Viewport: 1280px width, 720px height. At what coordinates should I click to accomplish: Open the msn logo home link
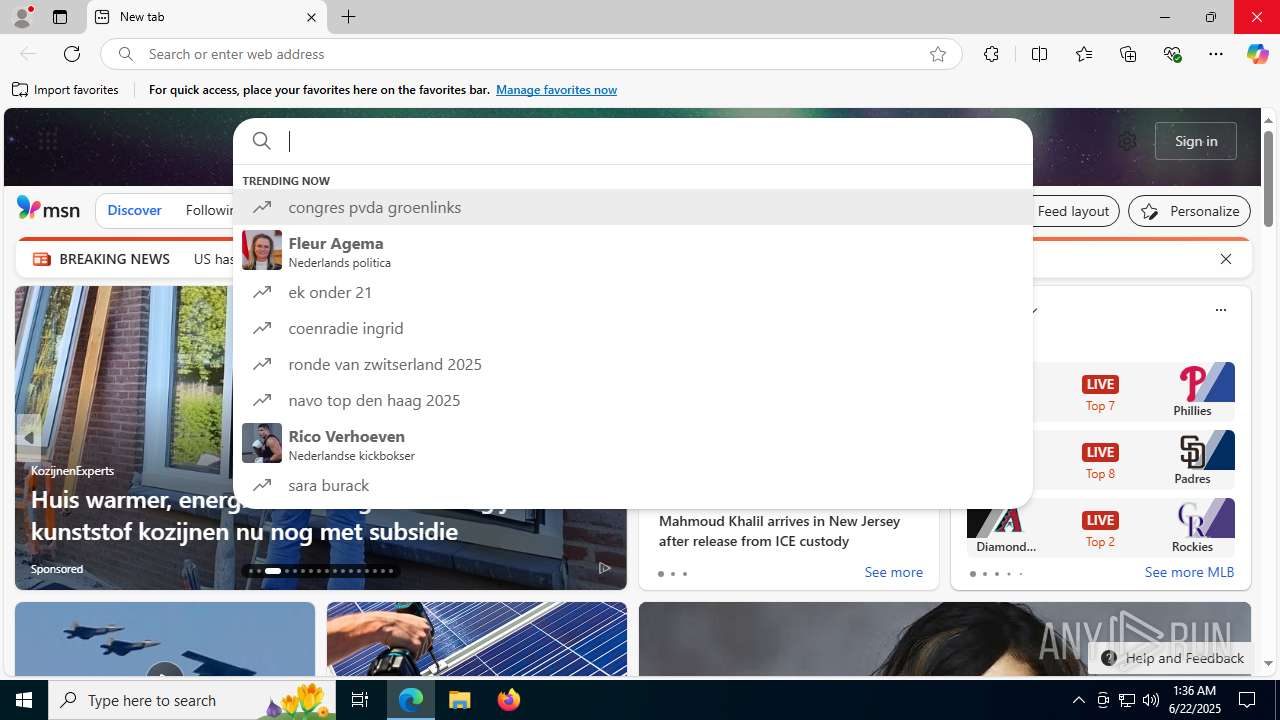[48, 209]
